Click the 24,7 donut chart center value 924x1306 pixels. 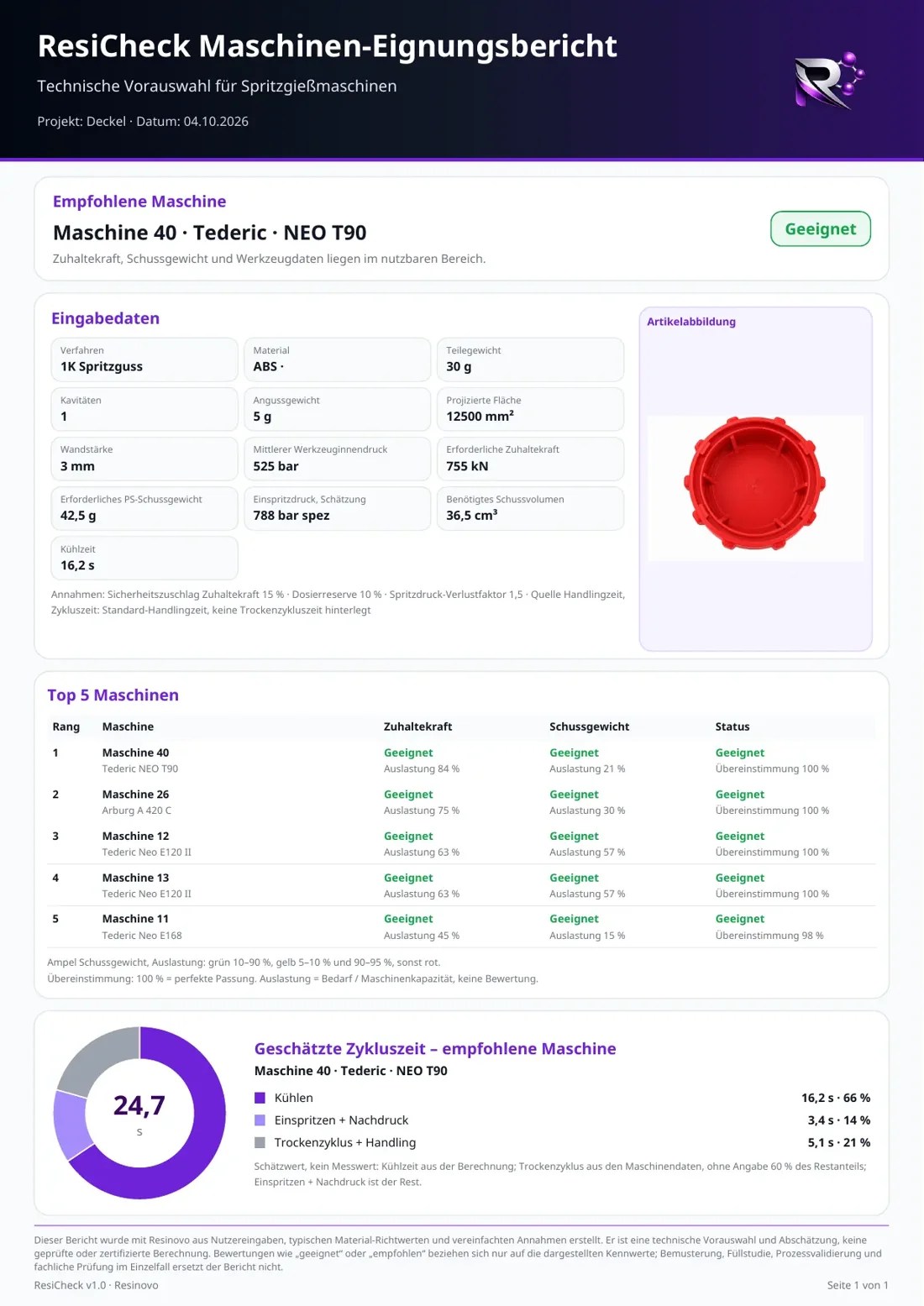click(139, 1105)
